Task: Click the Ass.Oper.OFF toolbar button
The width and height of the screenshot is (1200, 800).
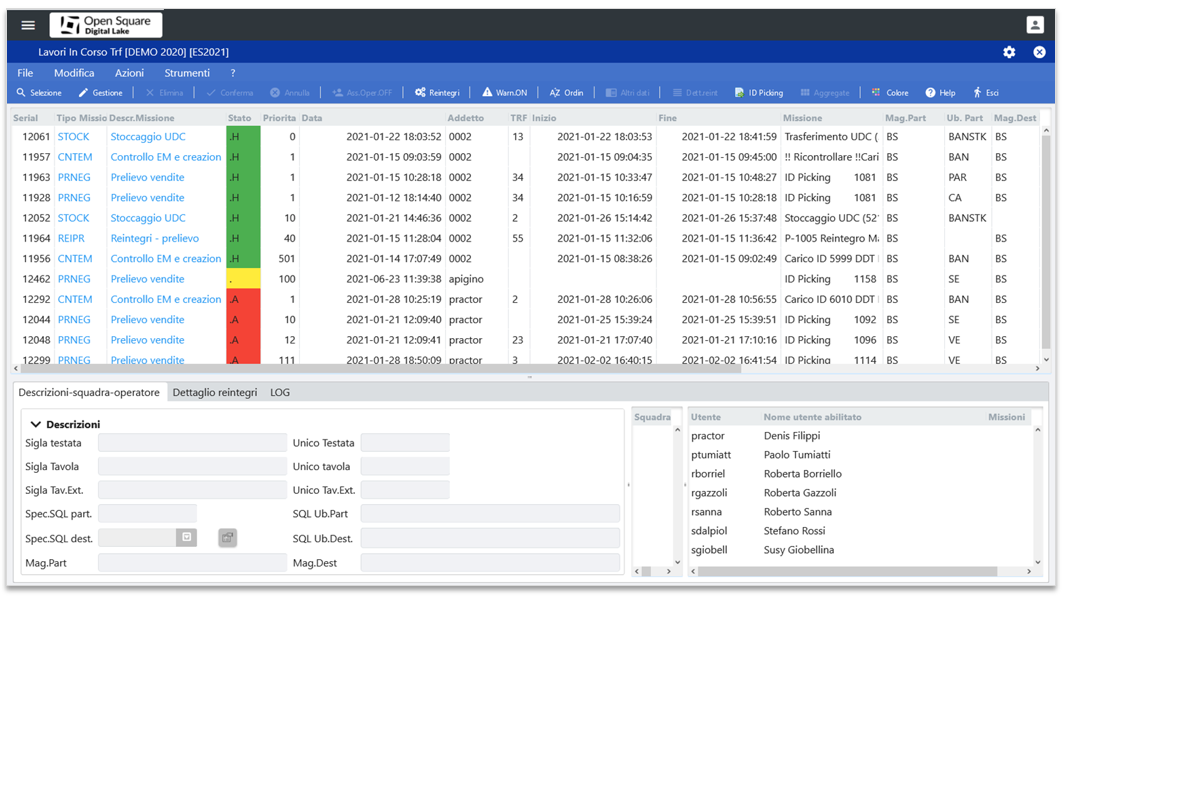Action: pos(362,93)
